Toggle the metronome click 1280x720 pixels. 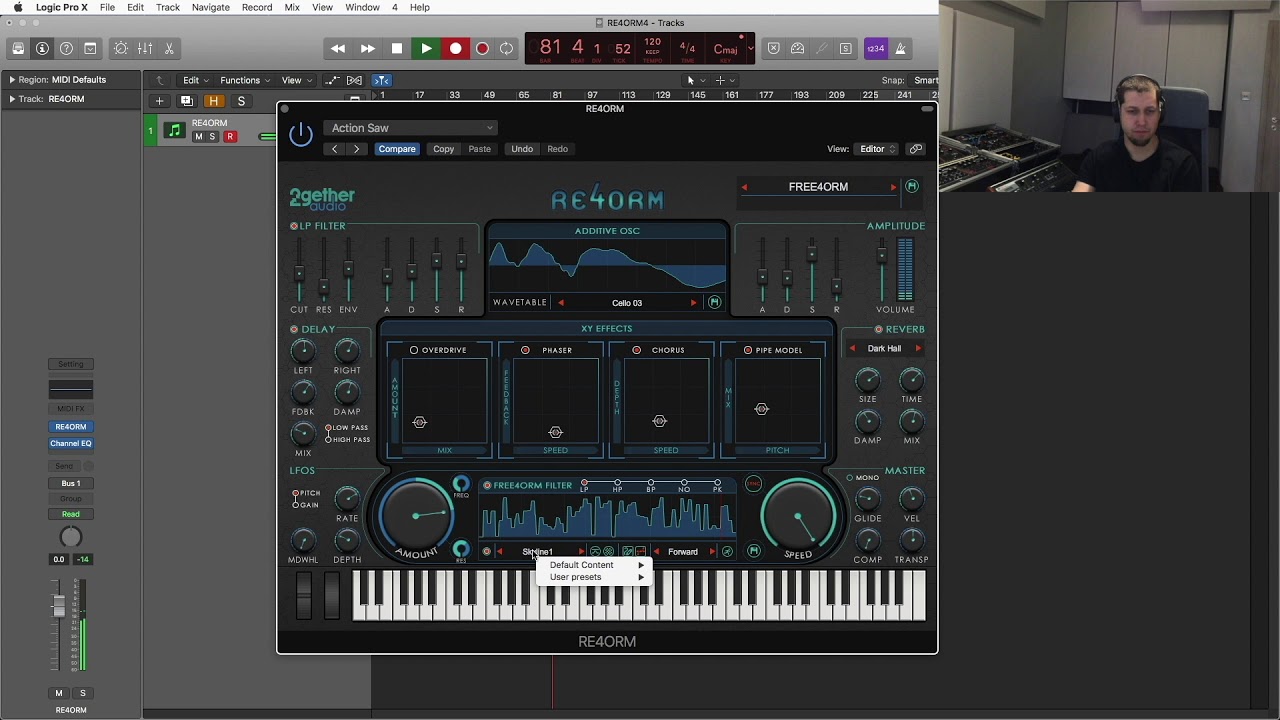(x=900, y=48)
